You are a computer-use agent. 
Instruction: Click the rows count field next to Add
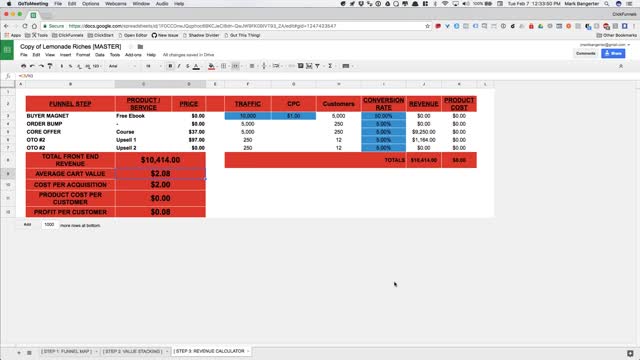pos(49,225)
